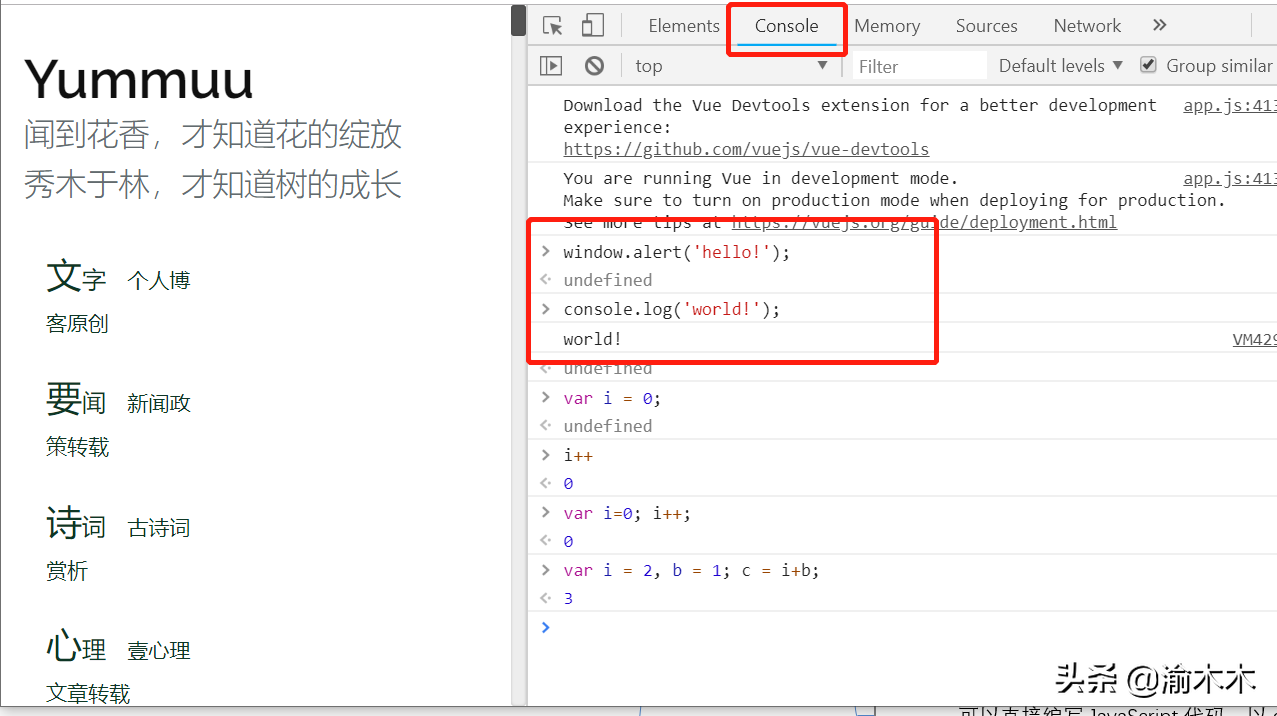Toggle the device toolbar icon

[593, 26]
